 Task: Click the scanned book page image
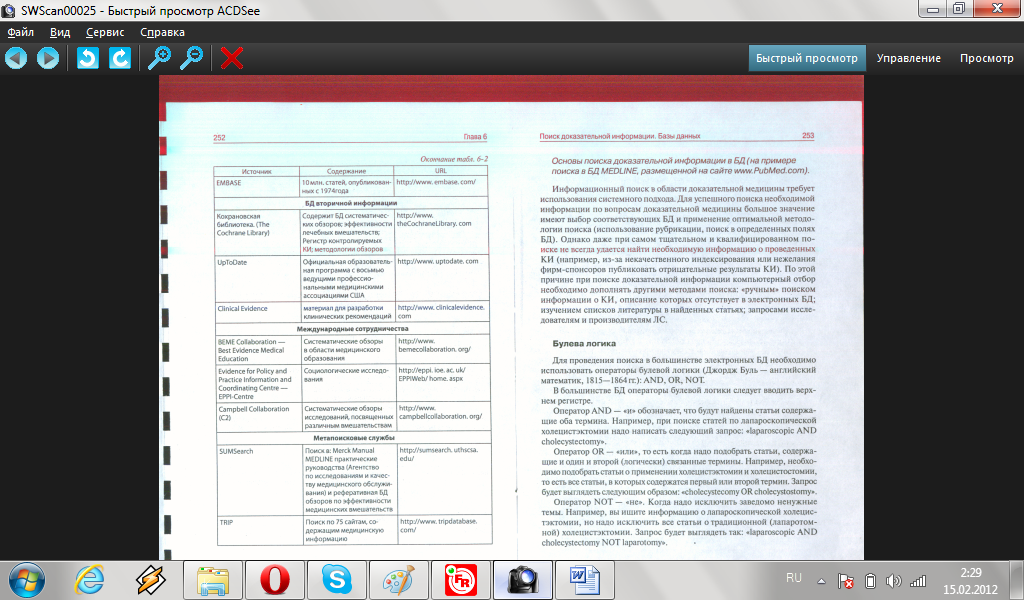click(x=511, y=317)
